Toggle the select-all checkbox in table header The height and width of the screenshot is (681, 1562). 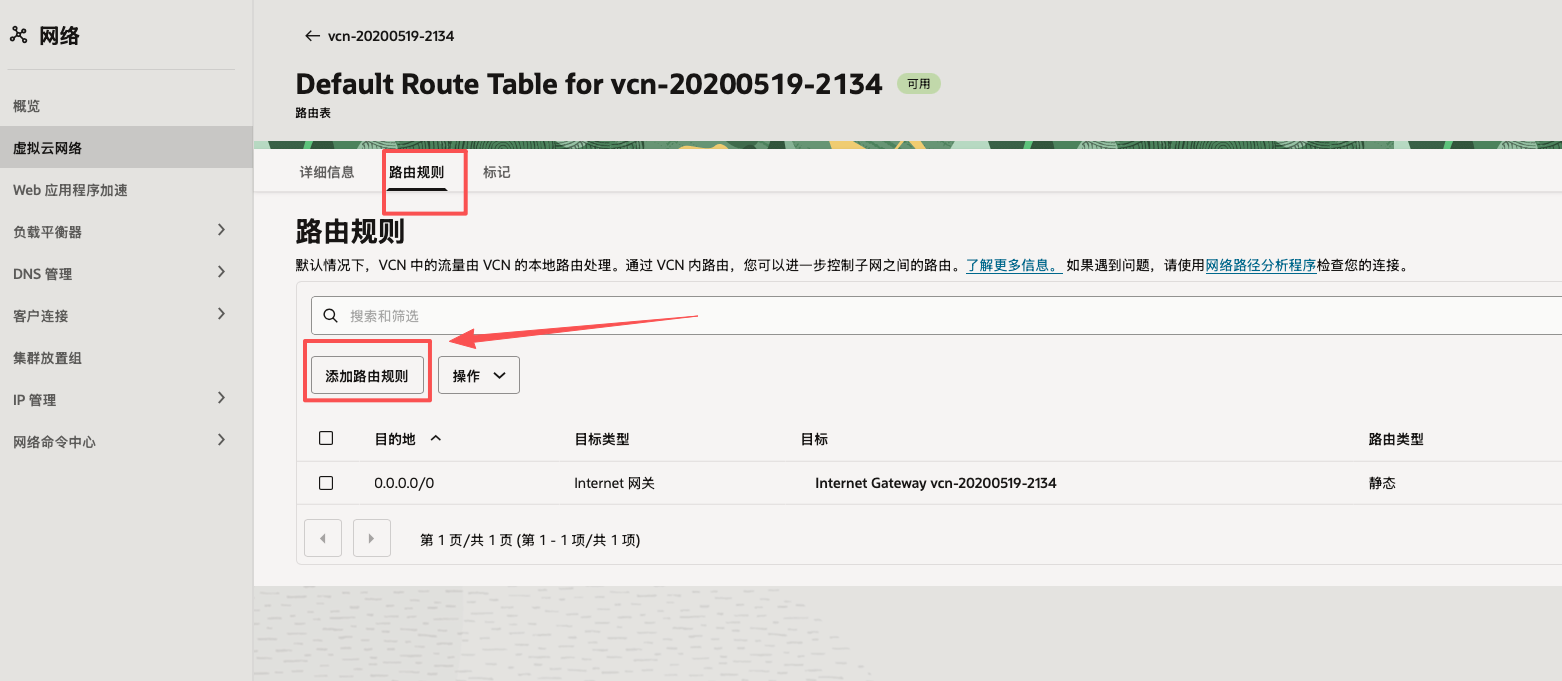325,439
